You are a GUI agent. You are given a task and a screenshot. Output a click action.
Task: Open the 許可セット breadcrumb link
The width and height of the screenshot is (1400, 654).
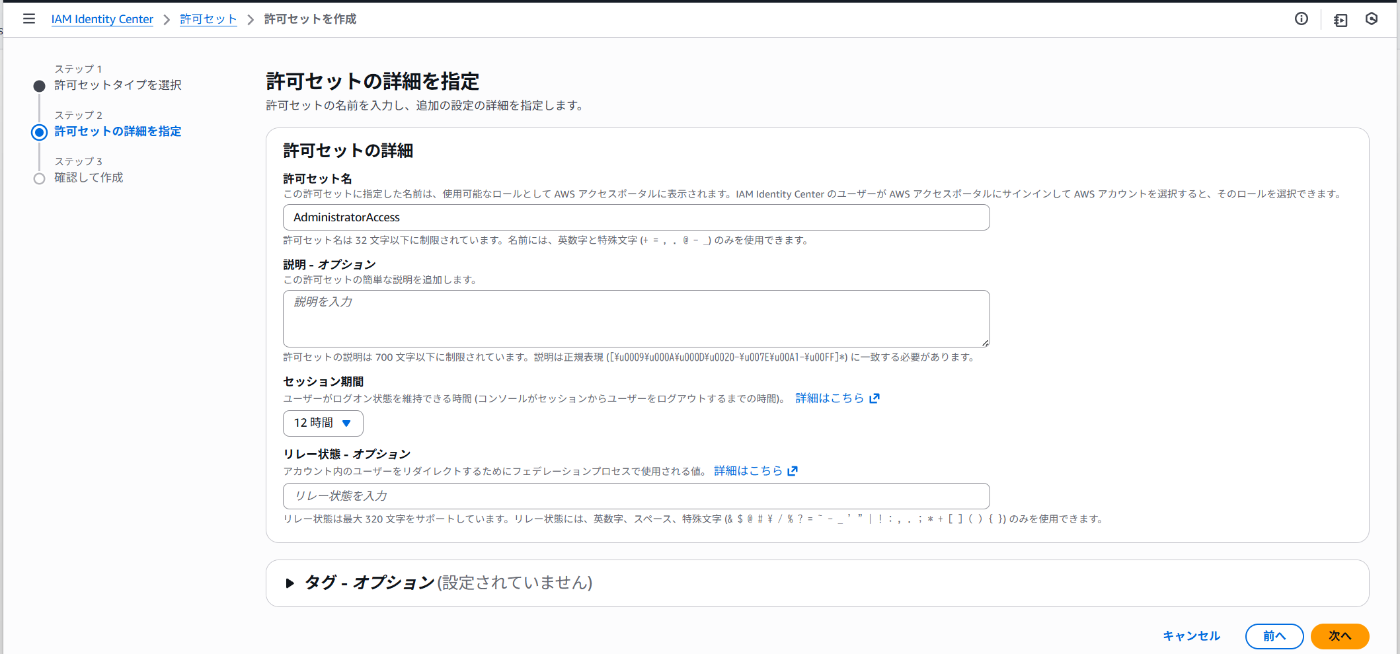[x=208, y=18]
